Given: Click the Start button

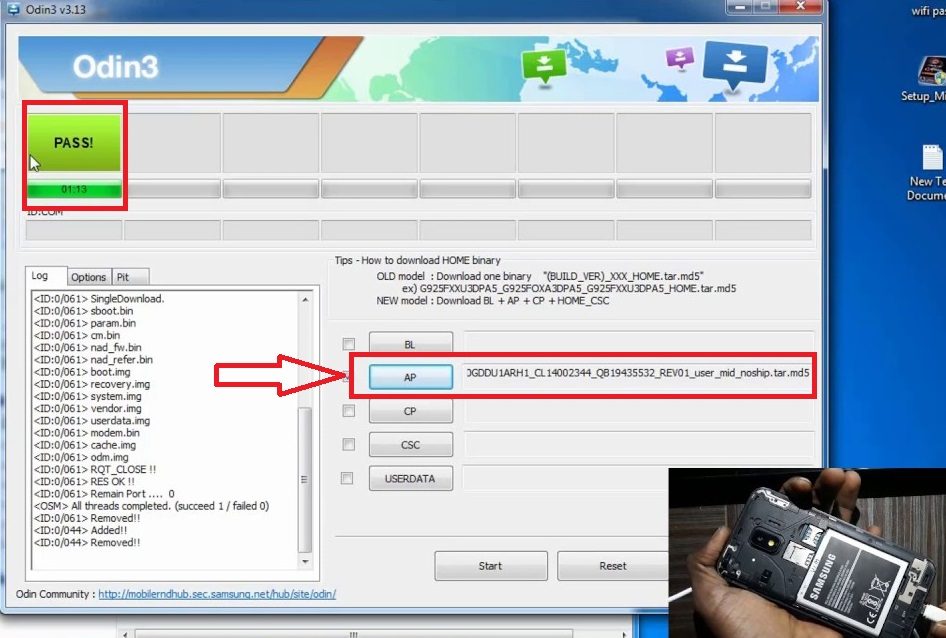Looking at the screenshot, I should 490,566.
